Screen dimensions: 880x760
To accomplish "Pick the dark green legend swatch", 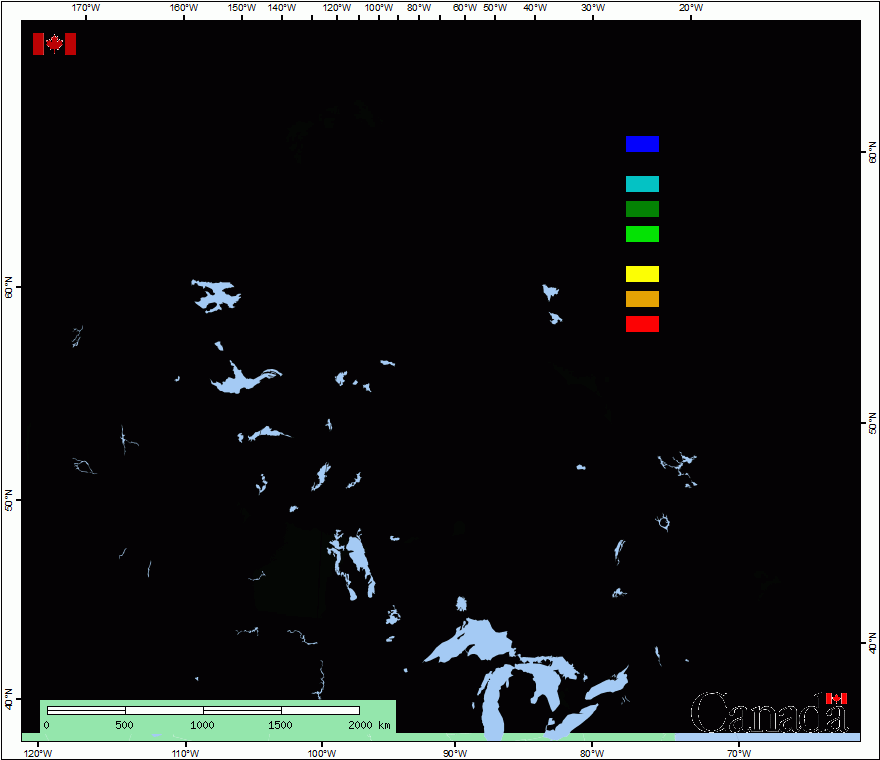I will tap(642, 209).
